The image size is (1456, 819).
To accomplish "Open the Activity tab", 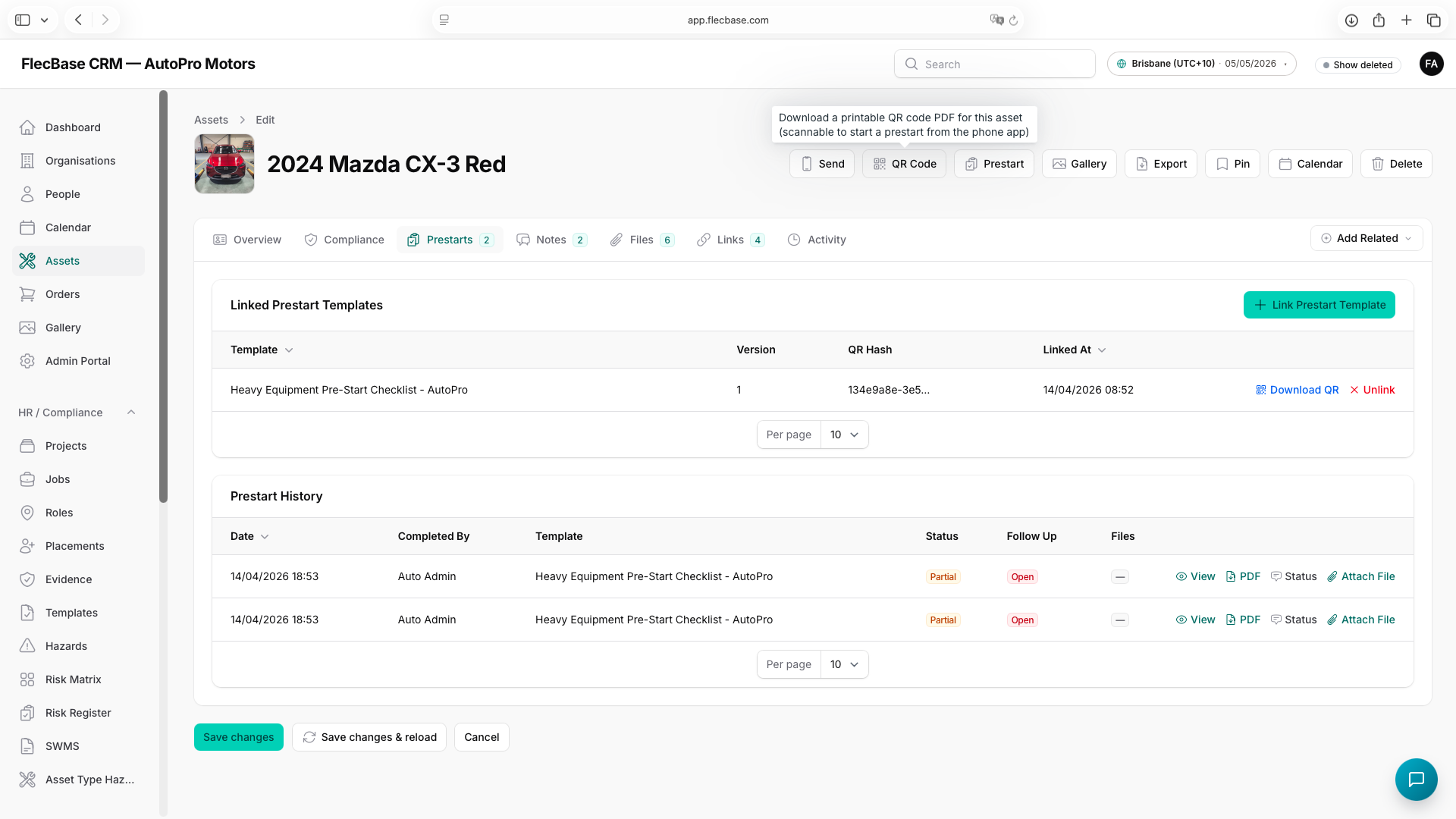I will click(817, 240).
